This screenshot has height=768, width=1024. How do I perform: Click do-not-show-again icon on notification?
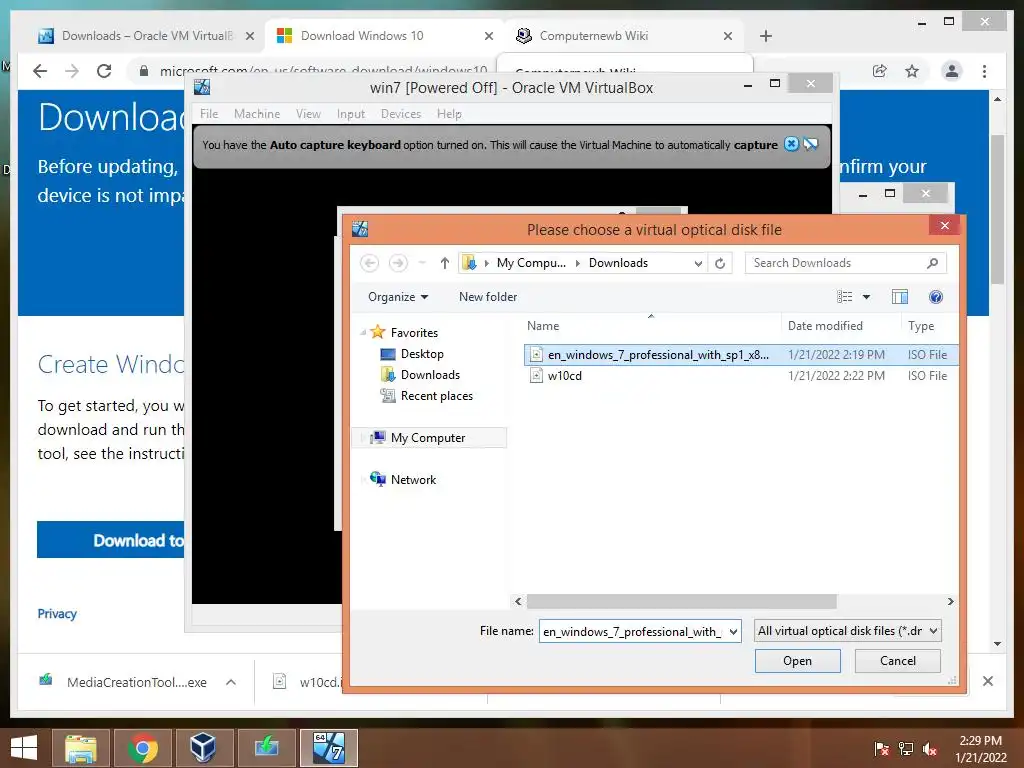click(810, 144)
